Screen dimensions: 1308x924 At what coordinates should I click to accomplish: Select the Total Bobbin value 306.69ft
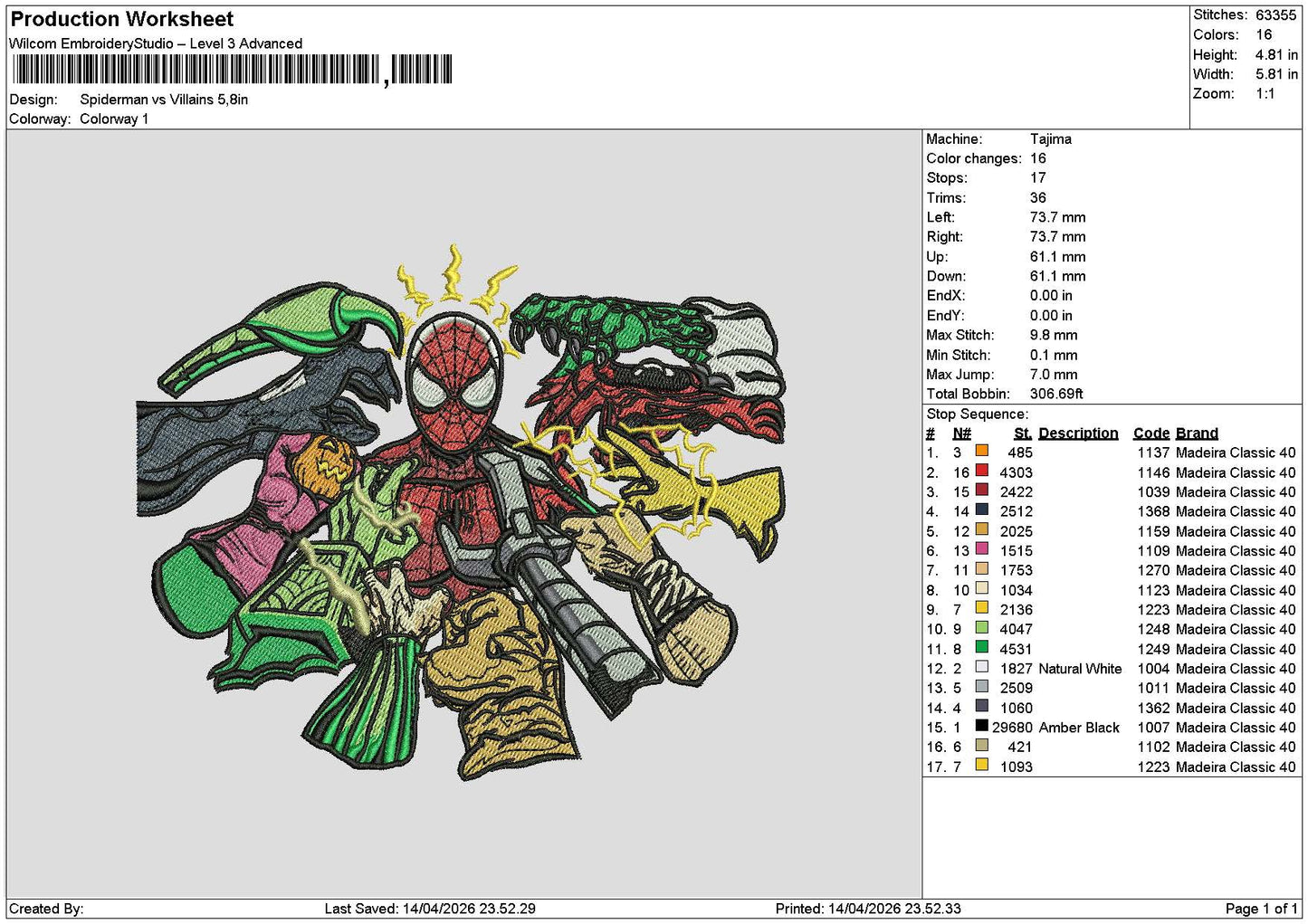(1056, 394)
